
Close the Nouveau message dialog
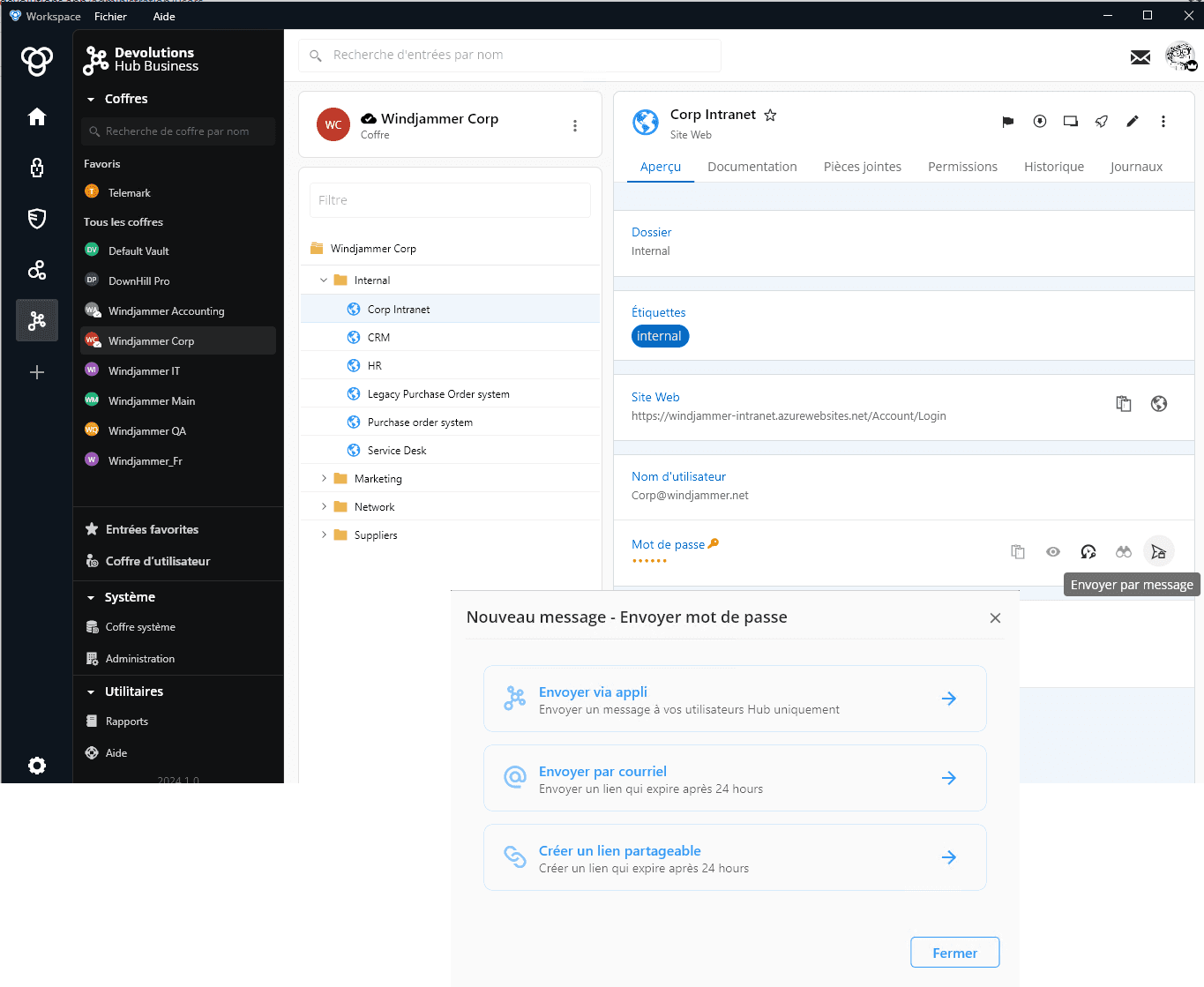995,618
